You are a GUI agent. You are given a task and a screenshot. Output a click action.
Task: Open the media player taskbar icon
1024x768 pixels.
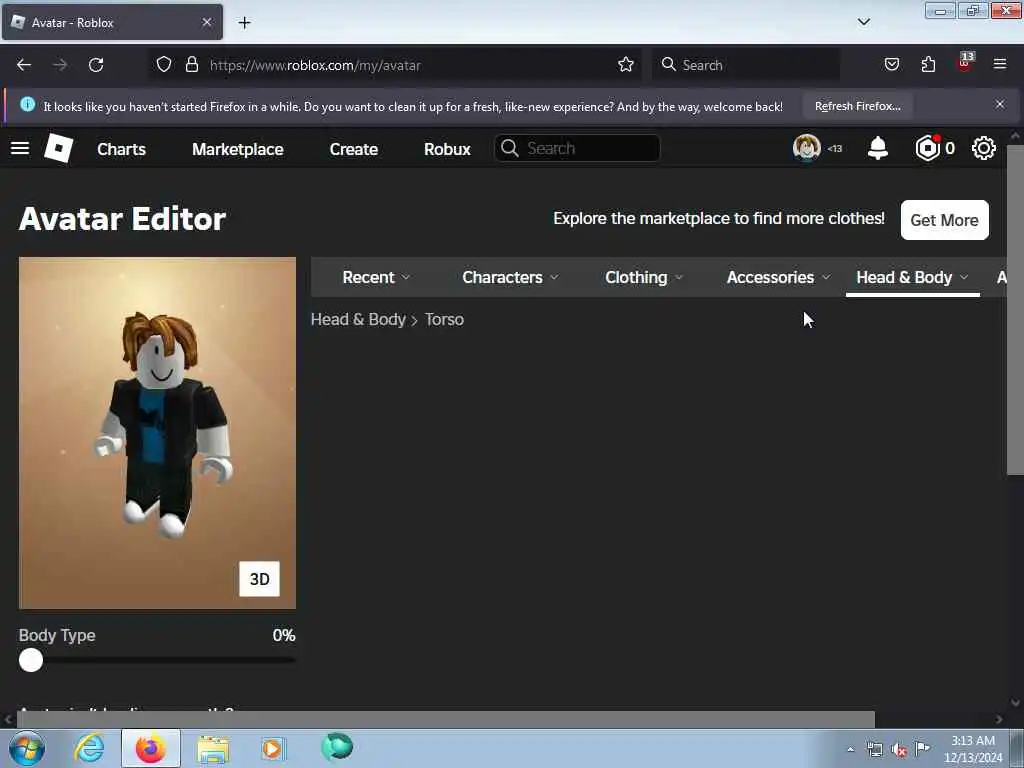[x=273, y=748]
